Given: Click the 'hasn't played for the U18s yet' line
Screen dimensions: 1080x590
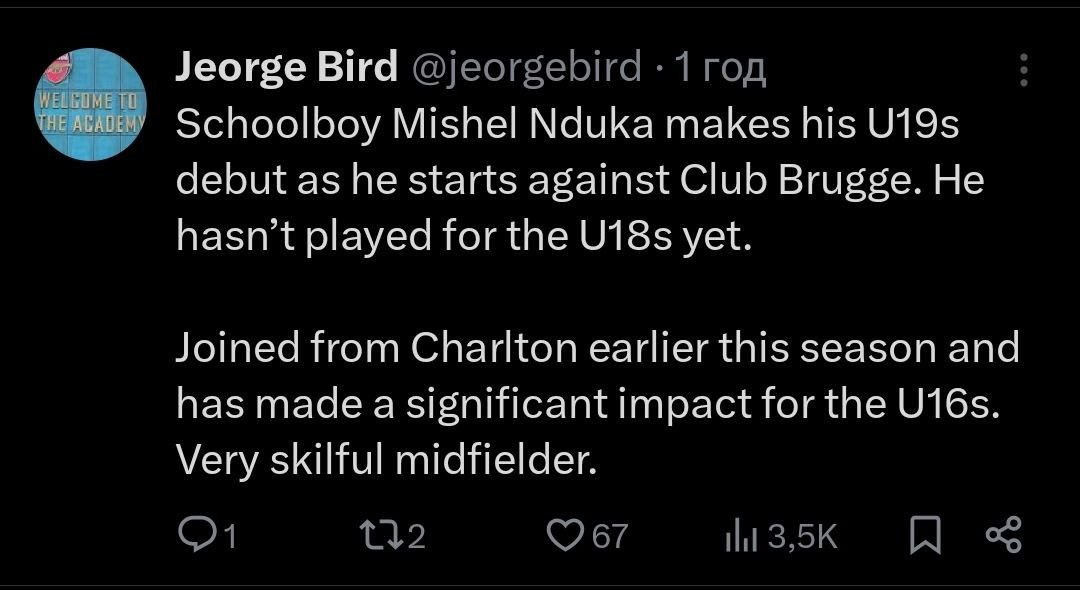Looking at the screenshot, I should [x=462, y=236].
